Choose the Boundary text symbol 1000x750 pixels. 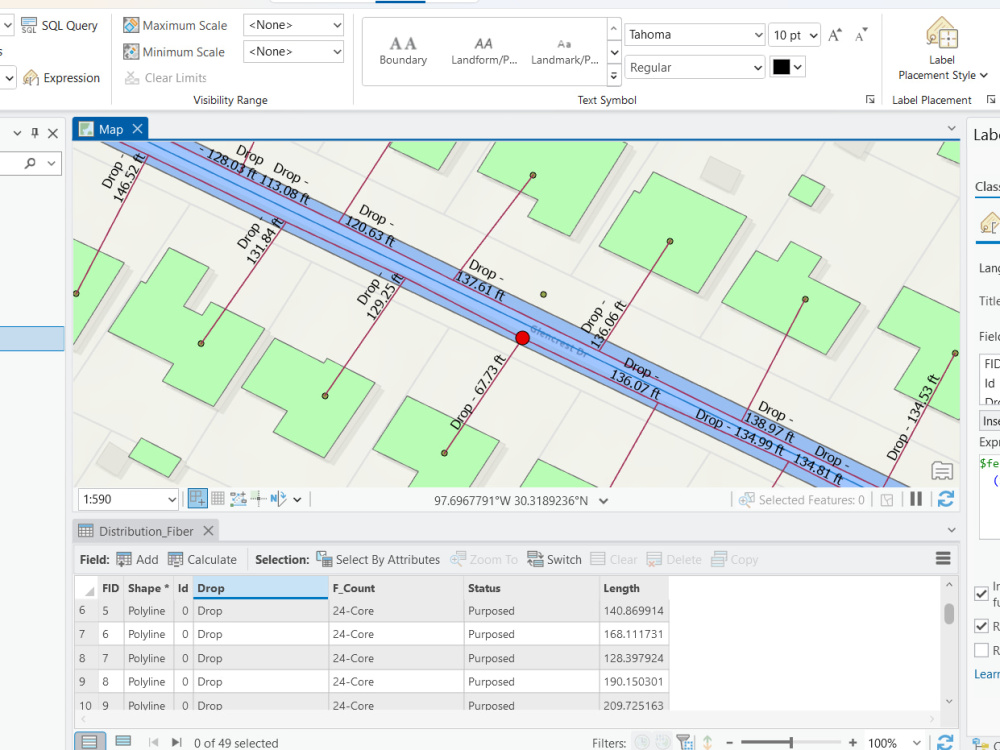point(403,51)
